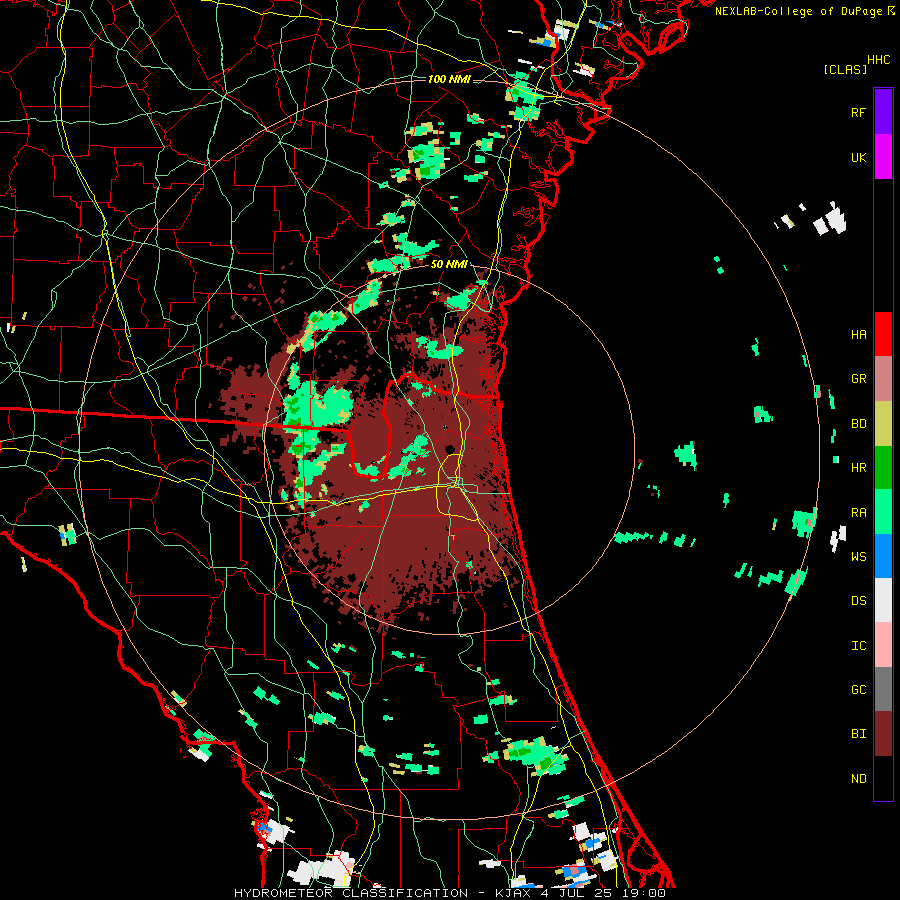Select the dusty pink GR legend swatch
Image resolution: width=900 pixels, height=900 pixels.
[883, 379]
